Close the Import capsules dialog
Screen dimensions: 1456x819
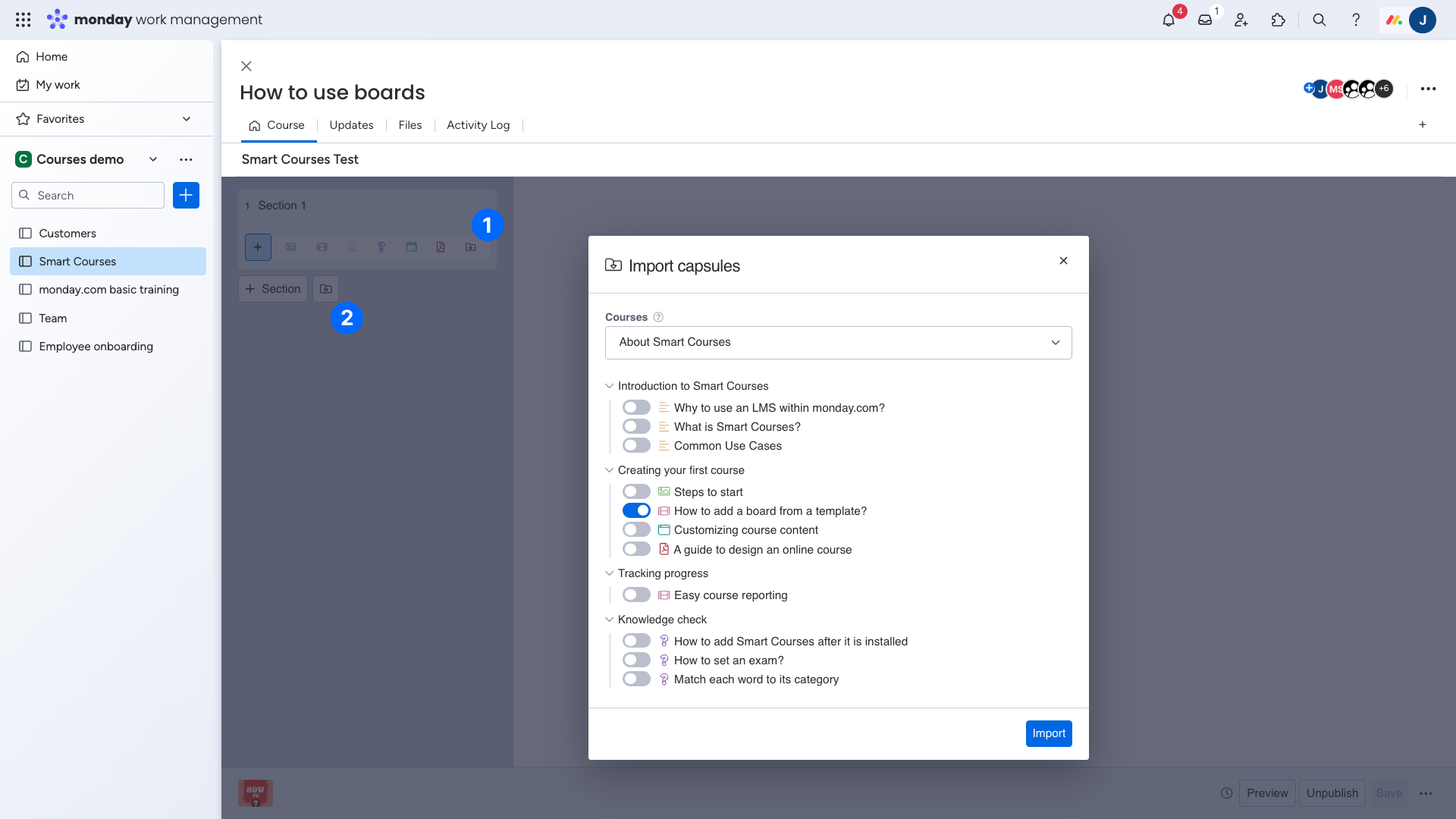point(1063,260)
